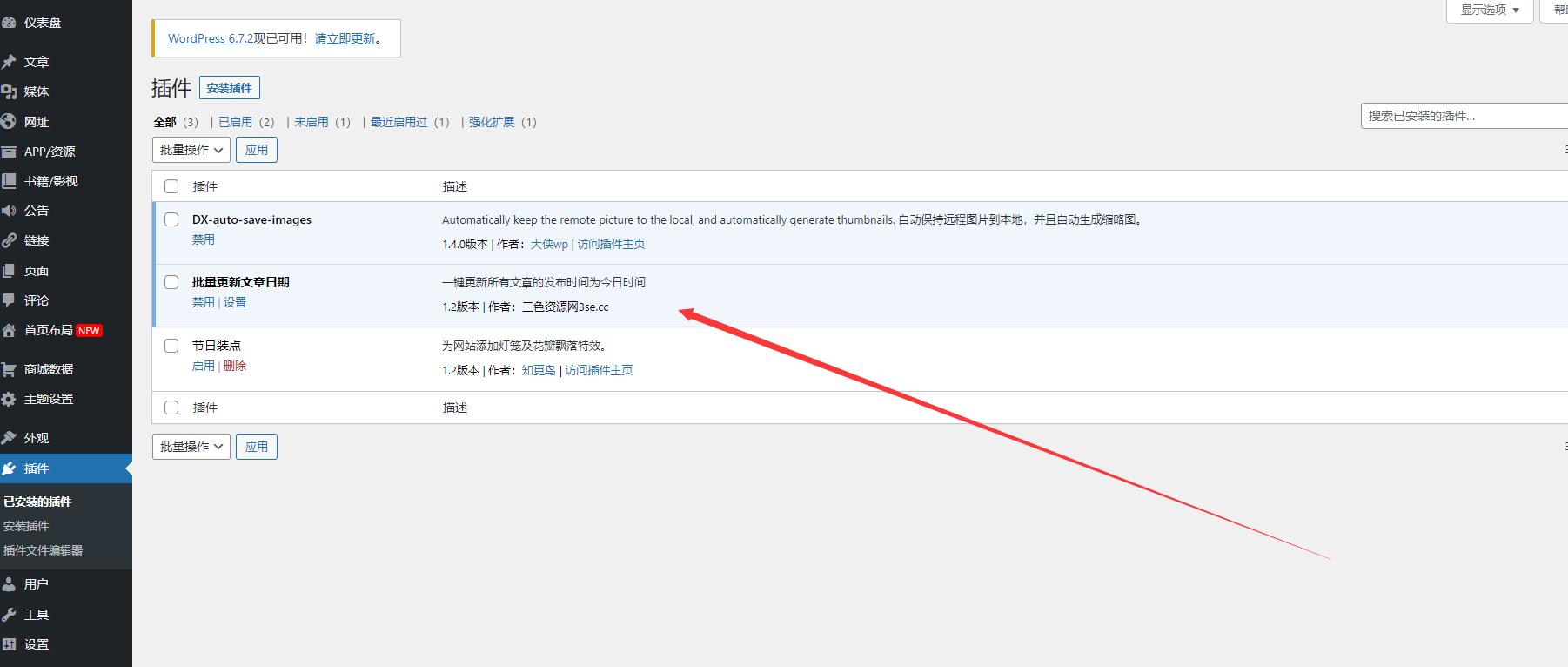Click the wrench icon for 工具
This screenshot has height=667, width=1568.
click(9, 615)
